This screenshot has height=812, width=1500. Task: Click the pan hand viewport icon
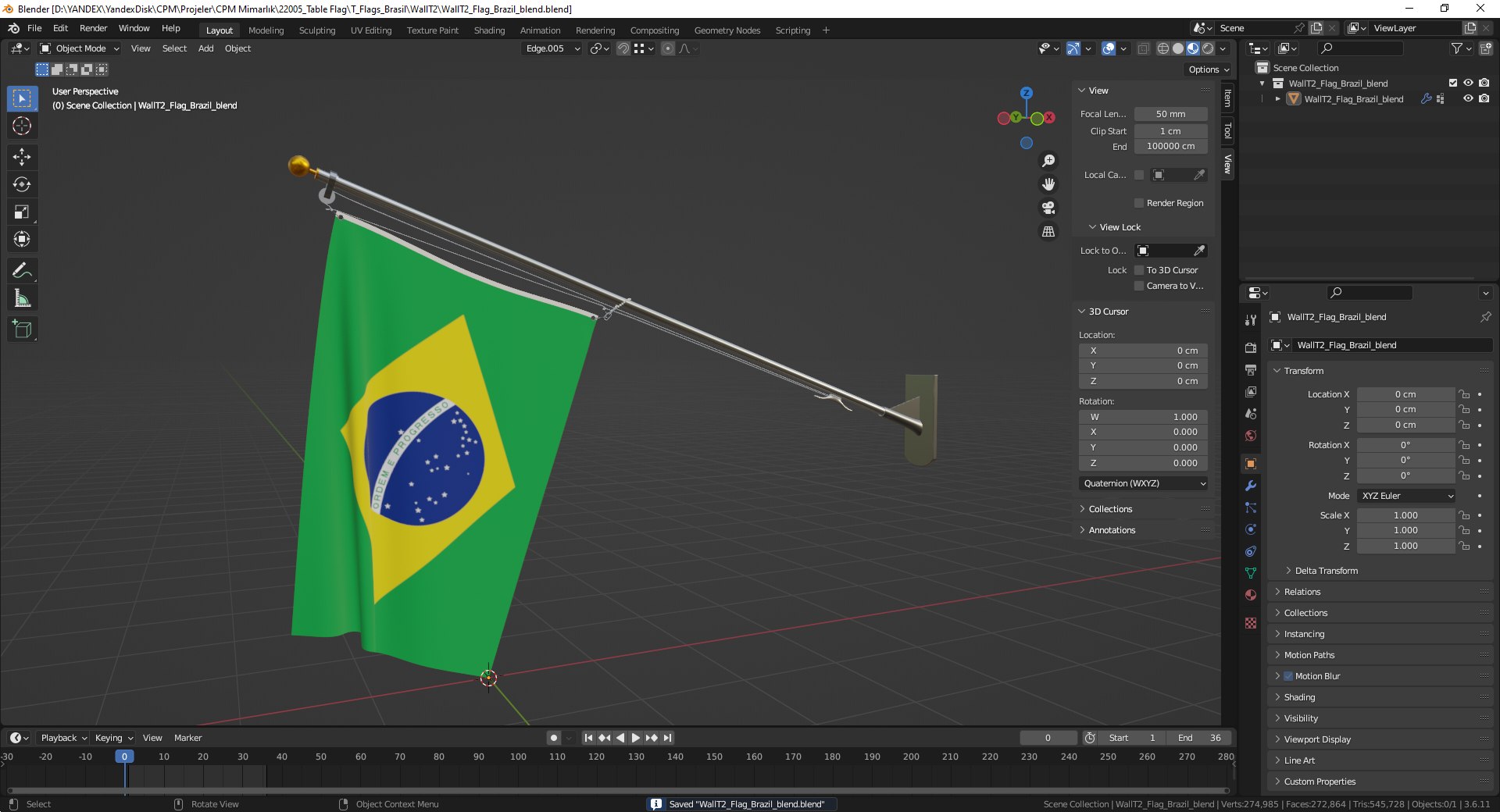pos(1048,184)
